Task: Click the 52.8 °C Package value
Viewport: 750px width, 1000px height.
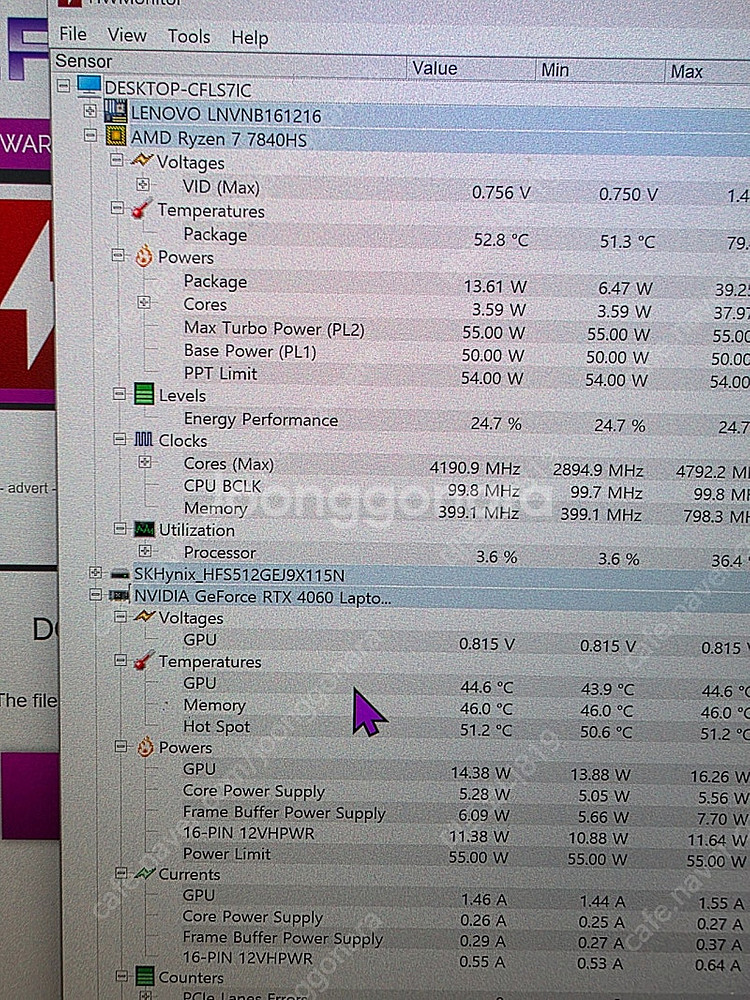Action: pyautogui.click(x=501, y=240)
